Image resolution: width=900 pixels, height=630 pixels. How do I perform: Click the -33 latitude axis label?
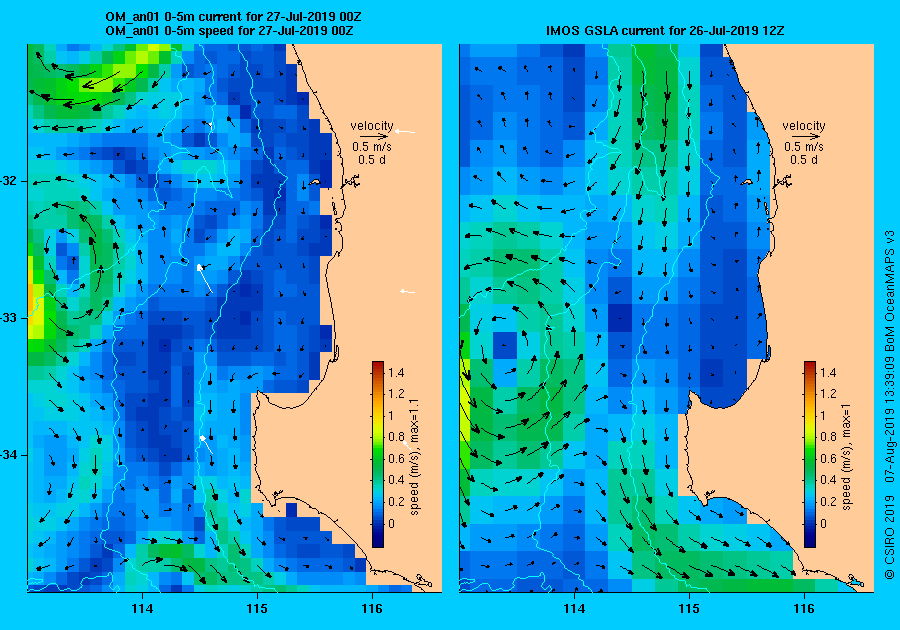[x=10, y=318]
